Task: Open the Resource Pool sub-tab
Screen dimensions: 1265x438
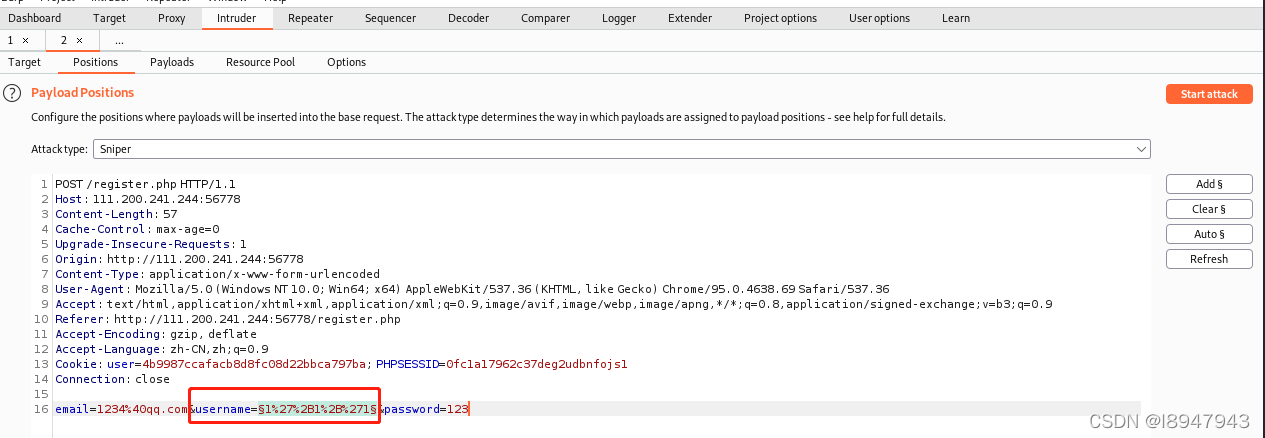Action: [x=260, y=62]
